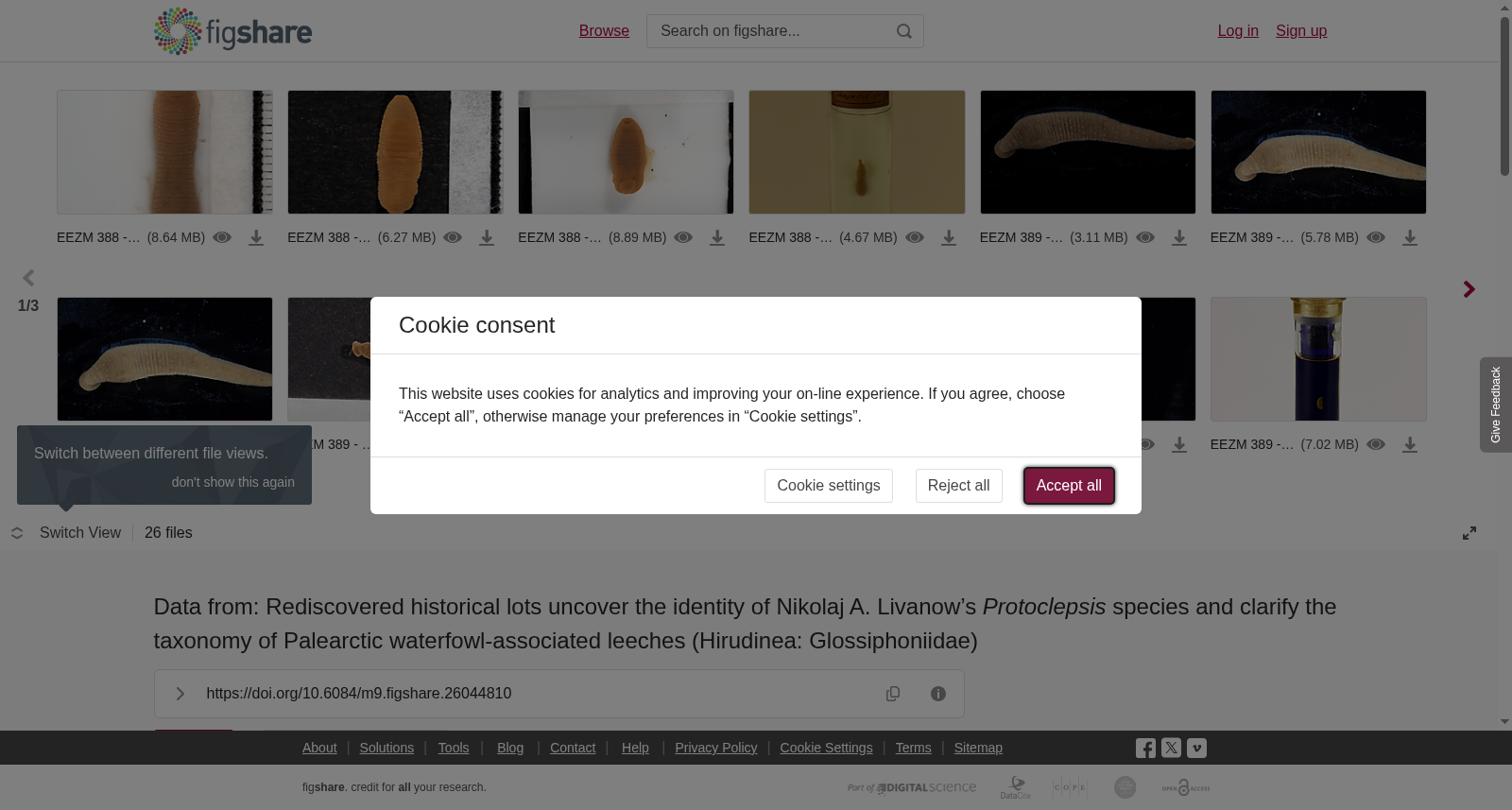
Task: Open the DataCite logo link
Action: 1016,787
